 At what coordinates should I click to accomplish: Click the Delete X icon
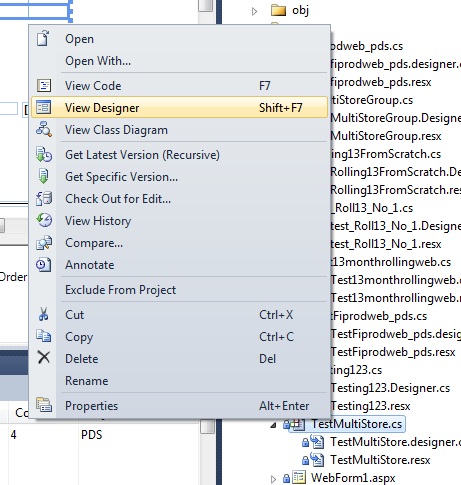click(x=44, y=357)
